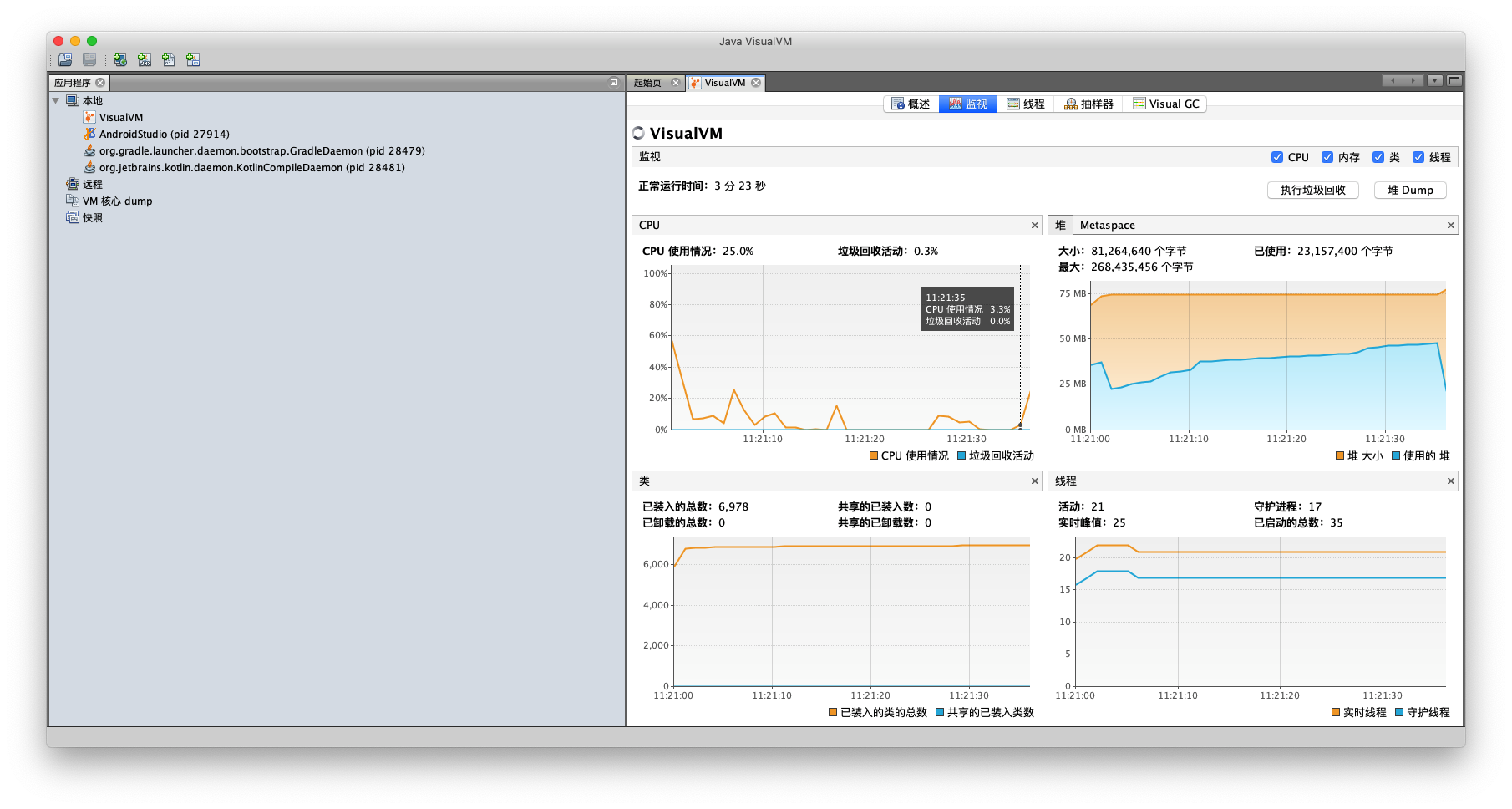Click the 远程 remote hosts icon
This screenshot has height=809, width=1512.
coord(73,184)
